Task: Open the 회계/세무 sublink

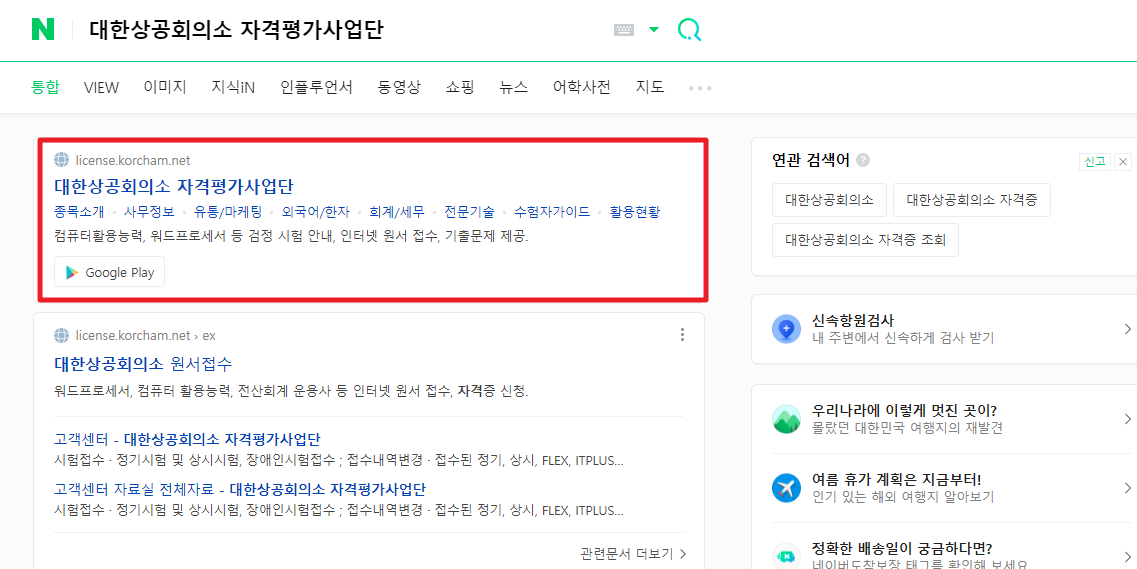Action: [x=397, y=212]
